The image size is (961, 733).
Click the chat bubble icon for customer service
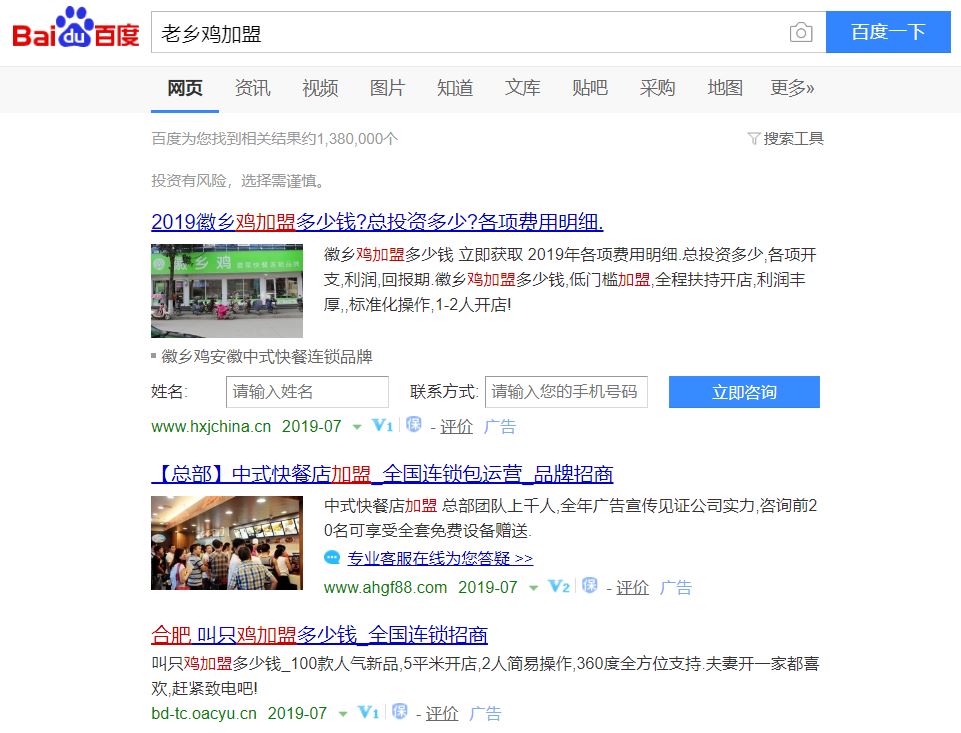[x=332, y=558]
